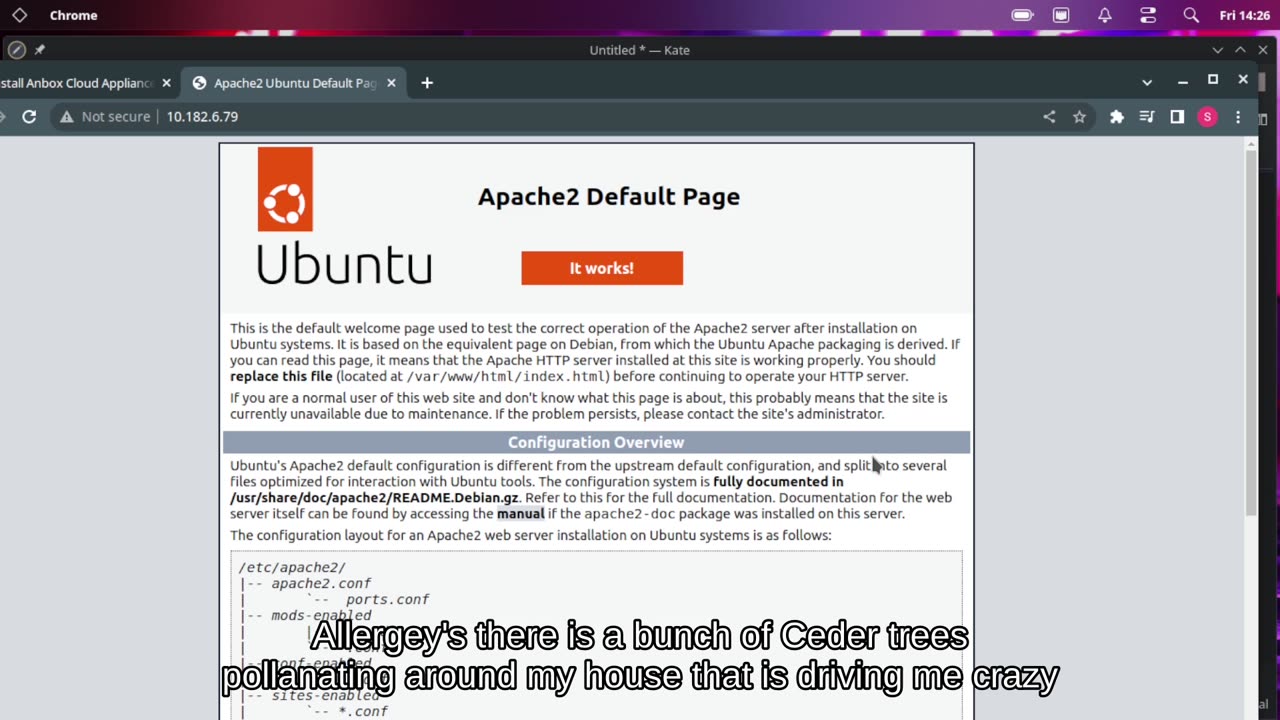Click the Fri 14:26 clock

click(x=1244, y=15)
